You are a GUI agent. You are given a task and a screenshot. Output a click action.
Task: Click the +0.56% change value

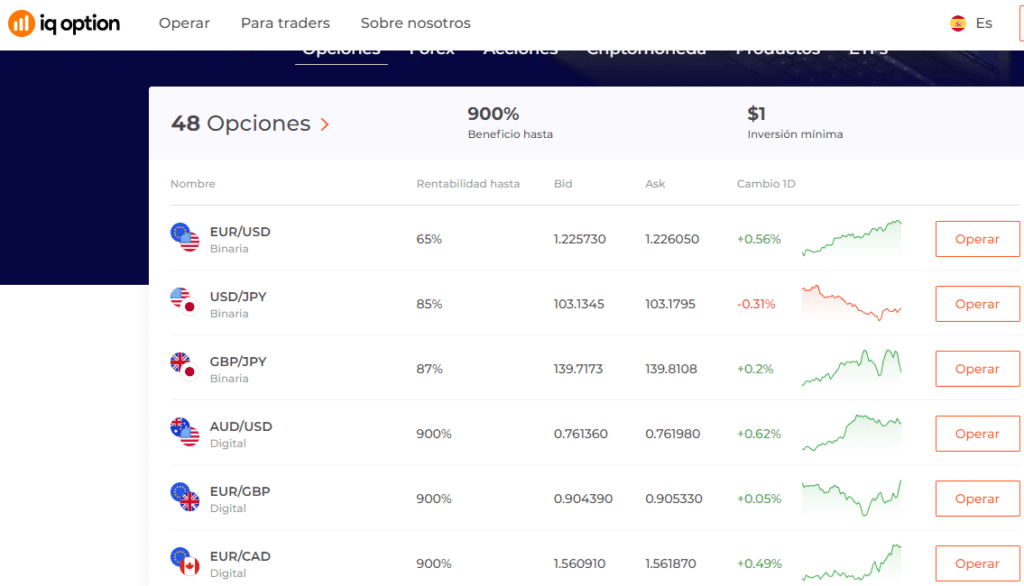click(x=759, y=239)
